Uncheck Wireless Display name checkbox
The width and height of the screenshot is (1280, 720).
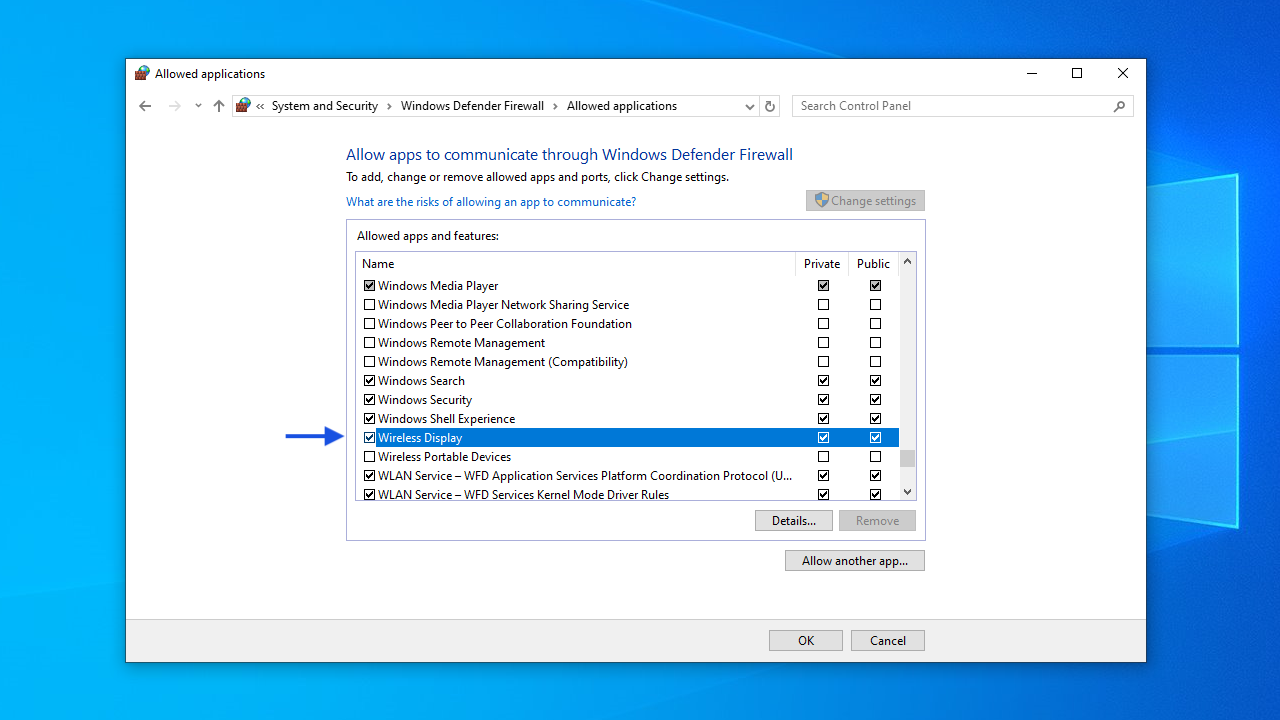click(370, 438)
